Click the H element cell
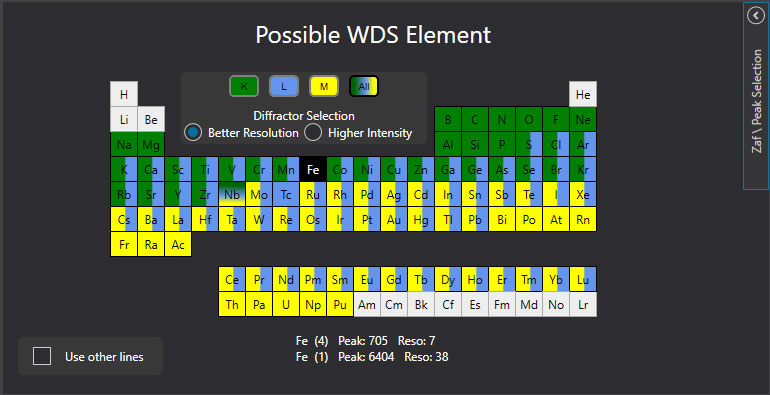 click(124, 94)
